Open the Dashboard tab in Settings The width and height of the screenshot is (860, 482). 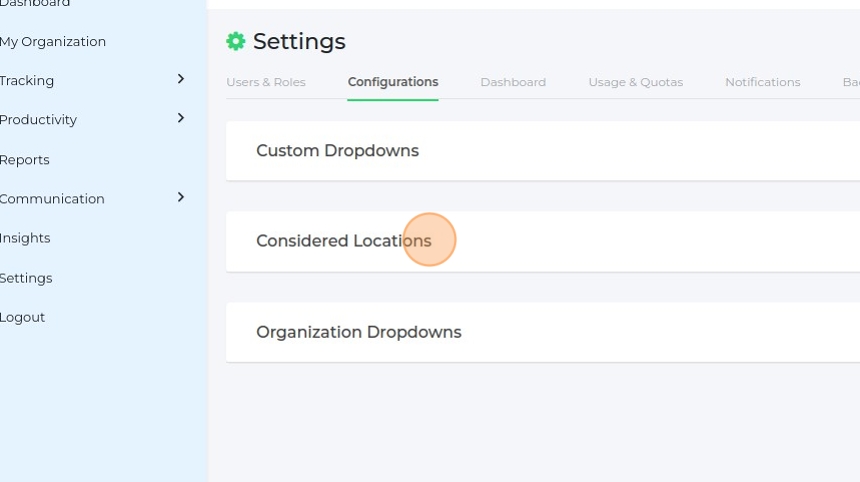[x=513, y=82]
